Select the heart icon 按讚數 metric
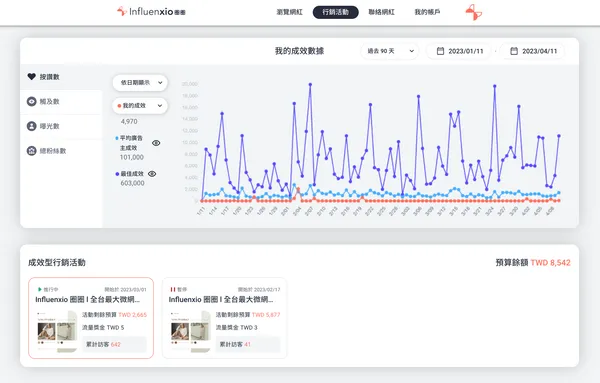 (32, 77)
